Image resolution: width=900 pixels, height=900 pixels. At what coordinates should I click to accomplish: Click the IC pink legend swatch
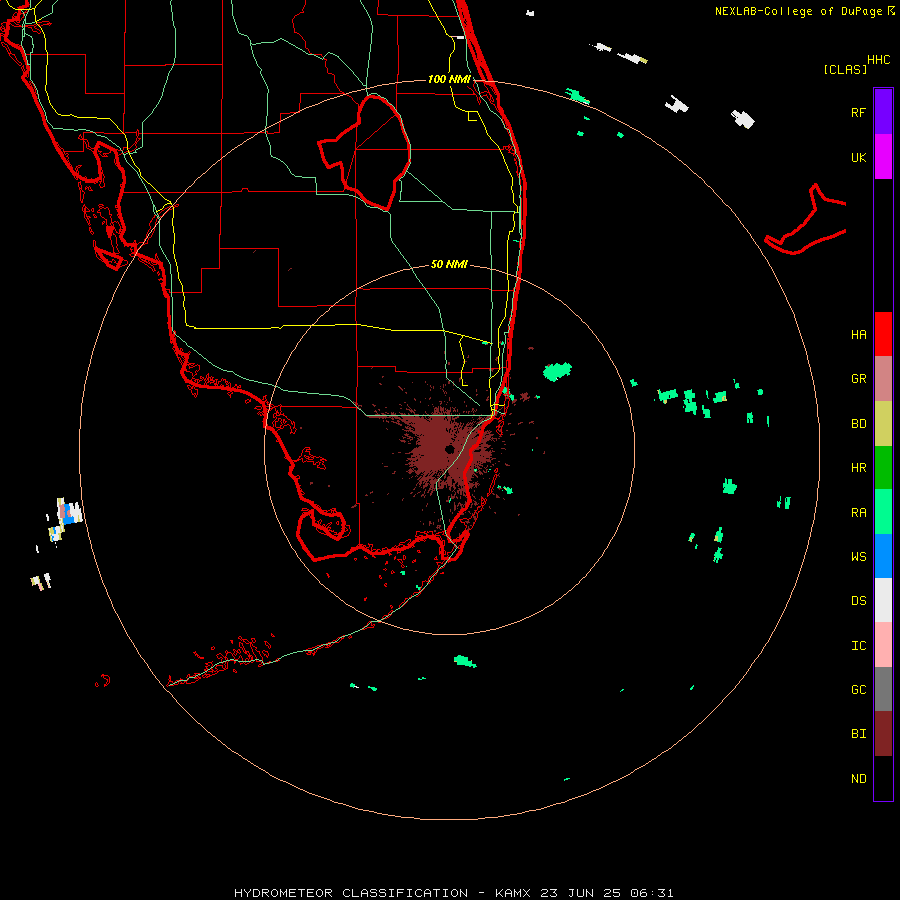[x=883, y=645]
